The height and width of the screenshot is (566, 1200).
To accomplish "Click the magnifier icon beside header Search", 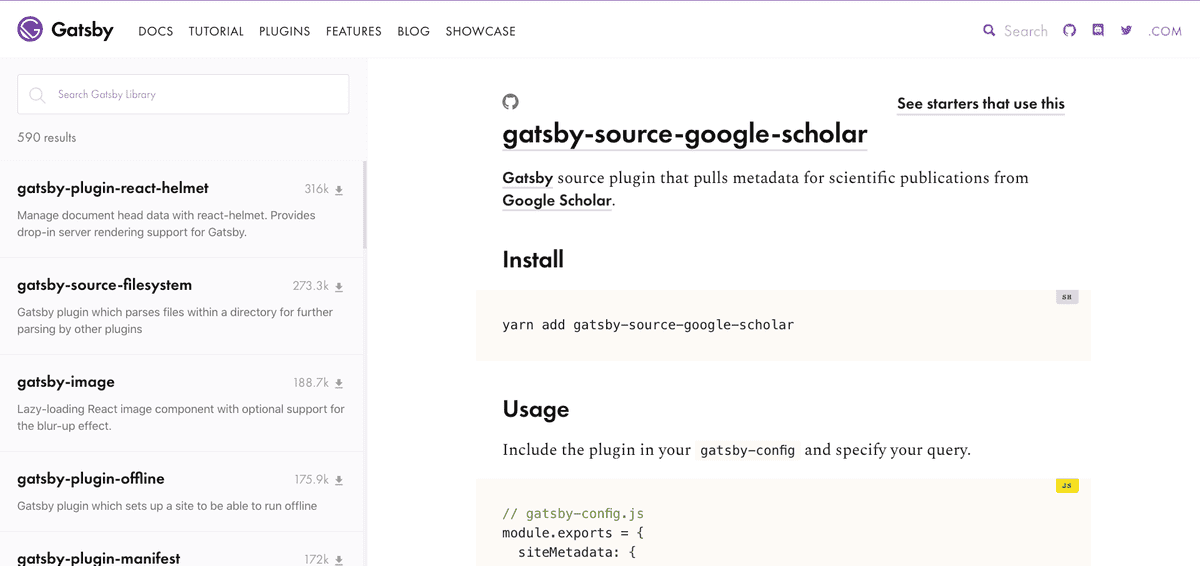I will pos(989,31).
